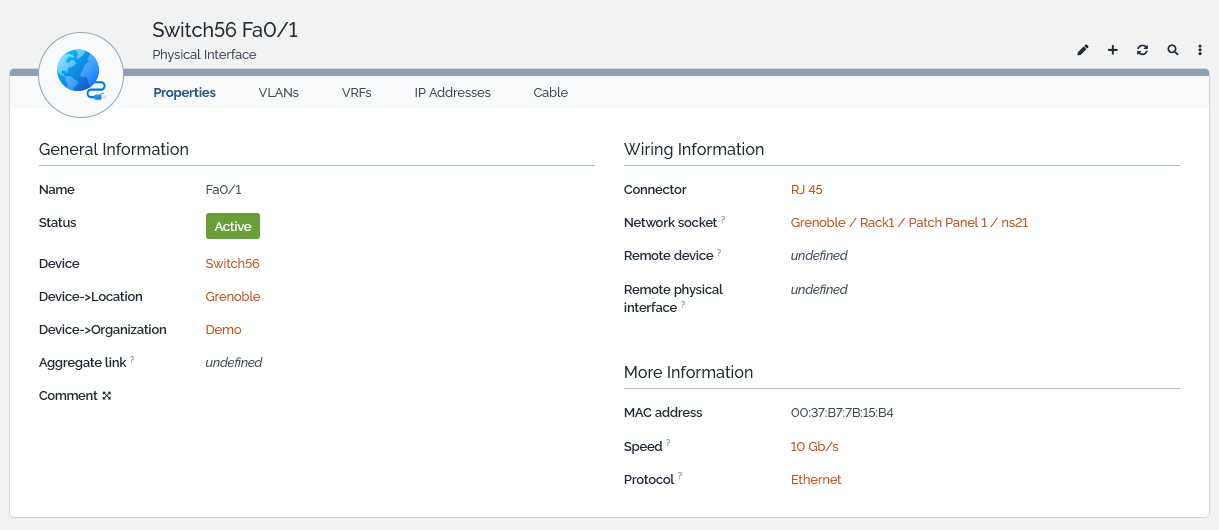Click the green Active status badge
Viewport: 1219px width, 530px height.
[x=233, y=226]
